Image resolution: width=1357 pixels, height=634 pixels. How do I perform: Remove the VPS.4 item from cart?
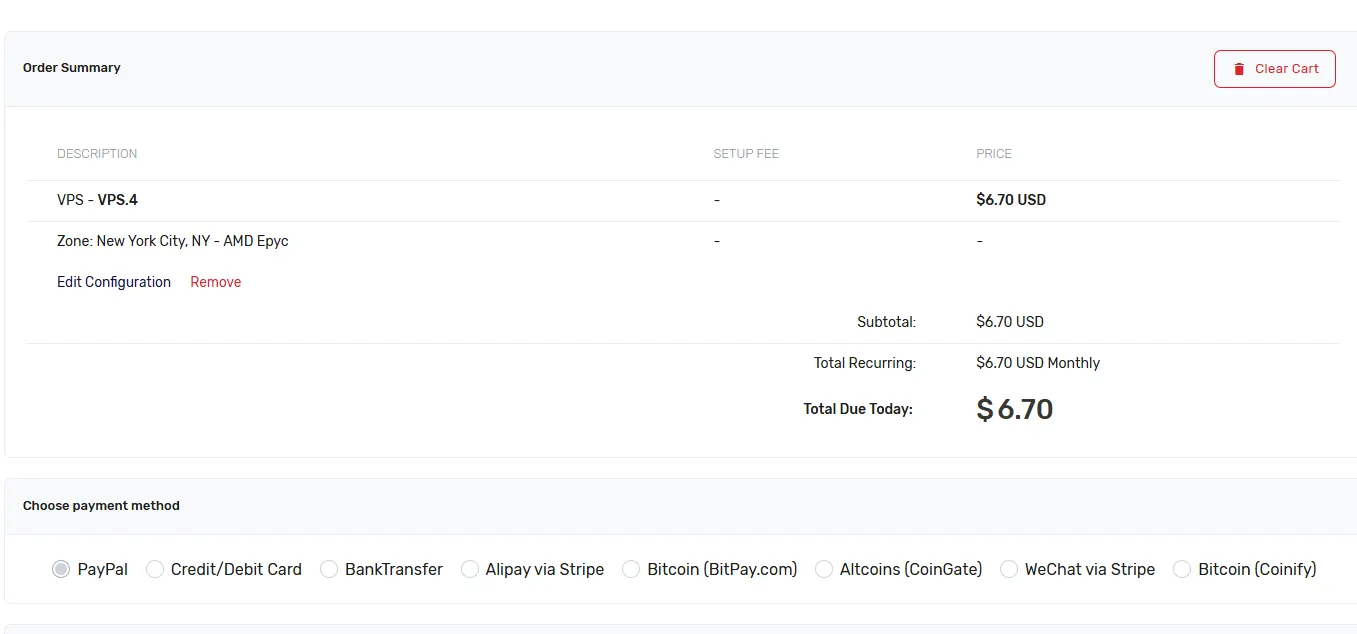216,282
